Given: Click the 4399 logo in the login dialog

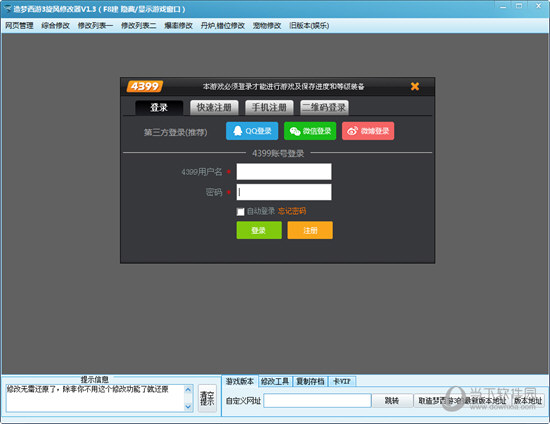Looking at the screenshot, I should (x=145, y=86).
